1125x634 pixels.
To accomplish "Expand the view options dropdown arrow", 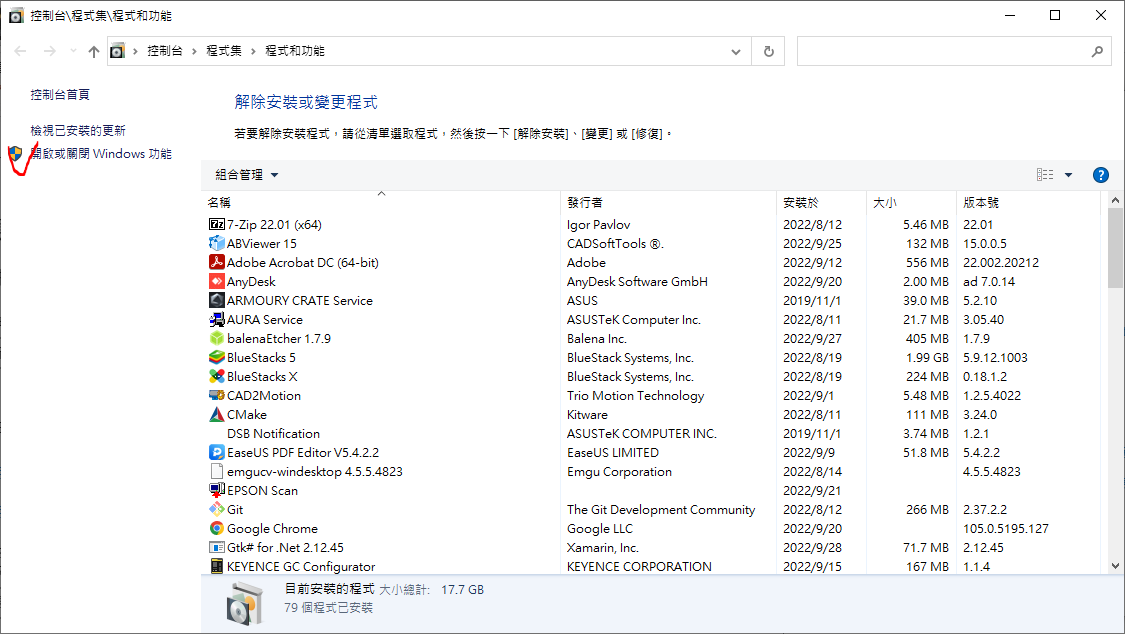I will click(1068, 175).
